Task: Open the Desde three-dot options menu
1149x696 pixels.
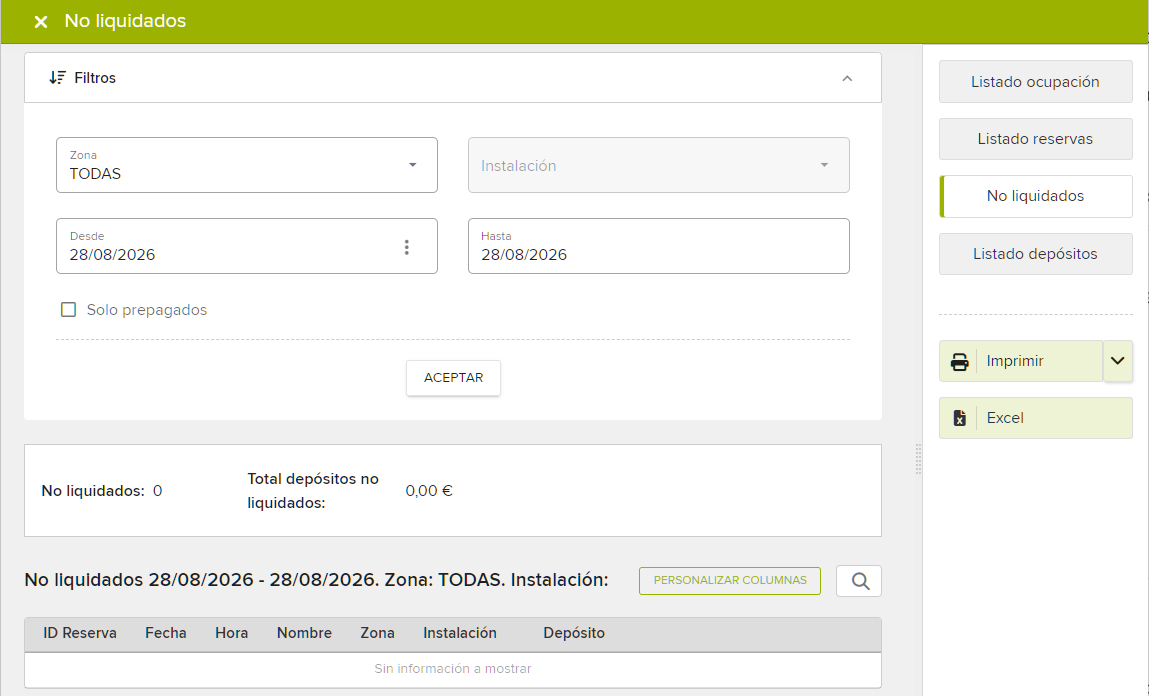Action: pyautogui.click(x=407, y=248)
